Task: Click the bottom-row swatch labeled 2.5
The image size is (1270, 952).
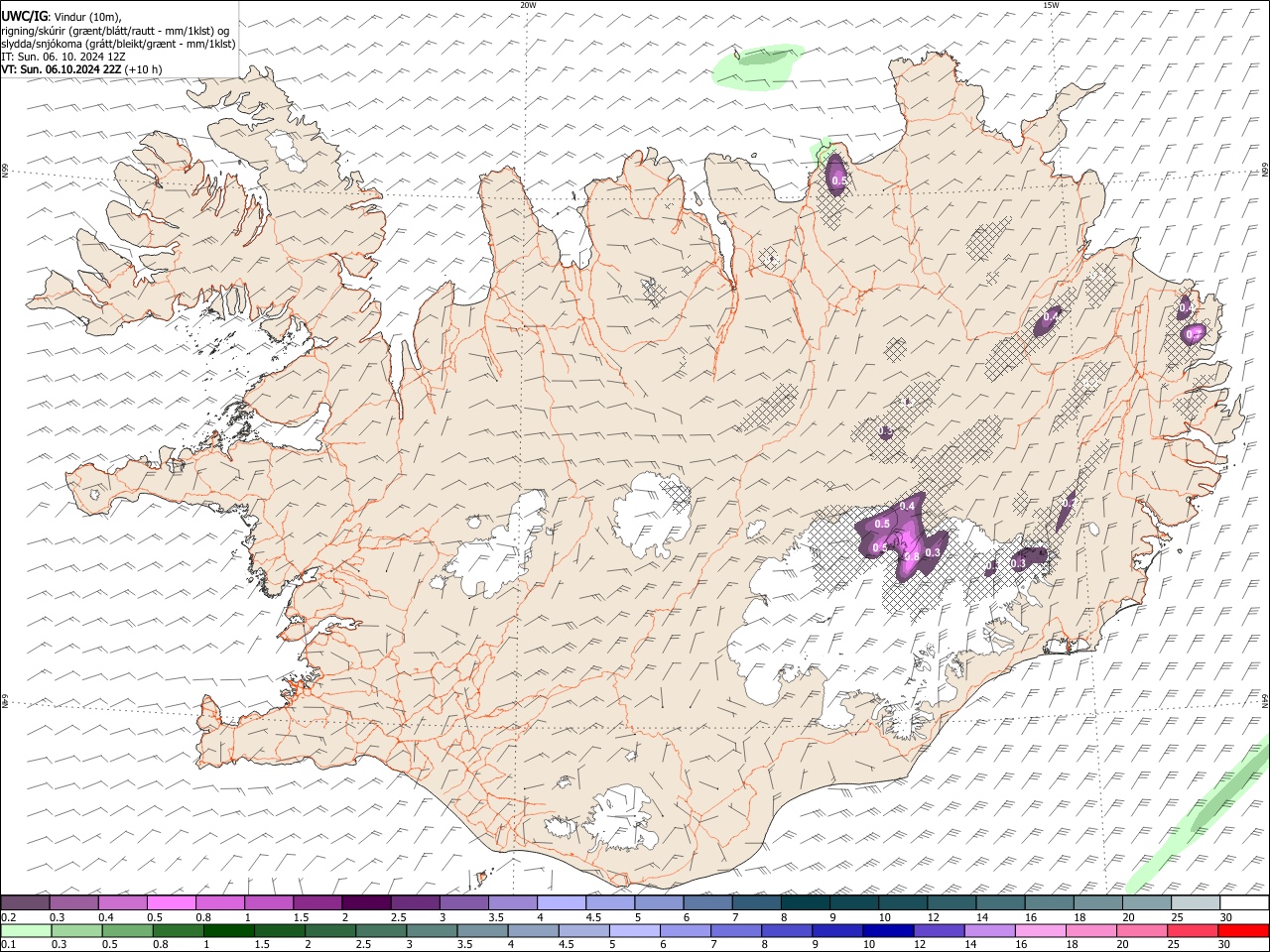Action: (381, 931)
